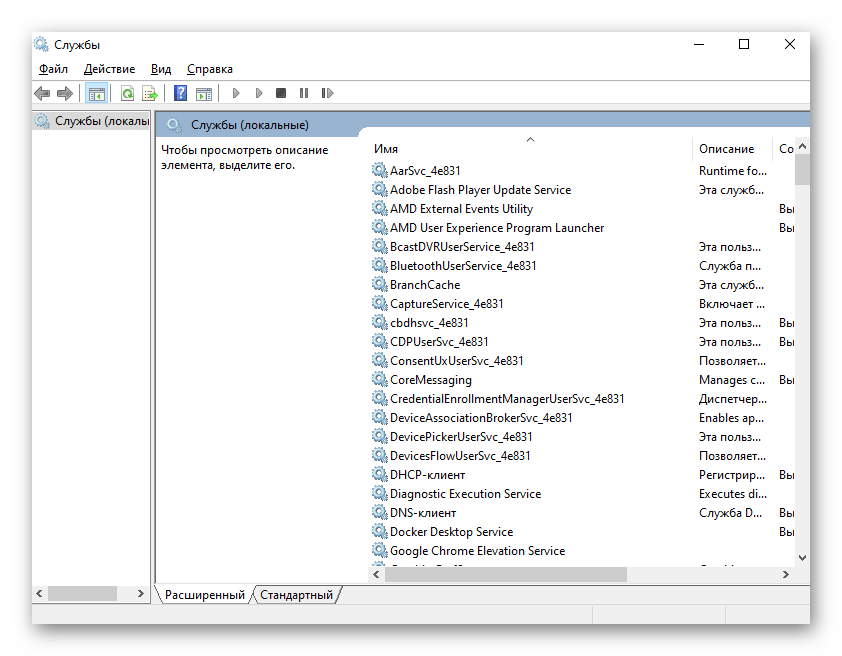This screenshot has width=842, height=656.
Task: Open the Действие menu
Action: [109, 69]
